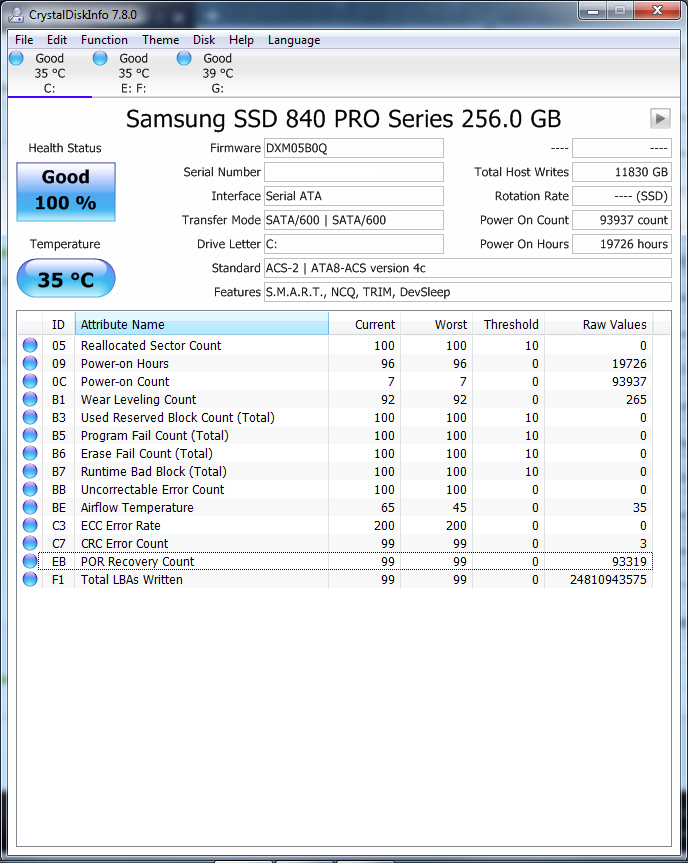Select the E: F: drive status tab
The width and height of the screenshot is (688, 863).
tap(134, 73)
